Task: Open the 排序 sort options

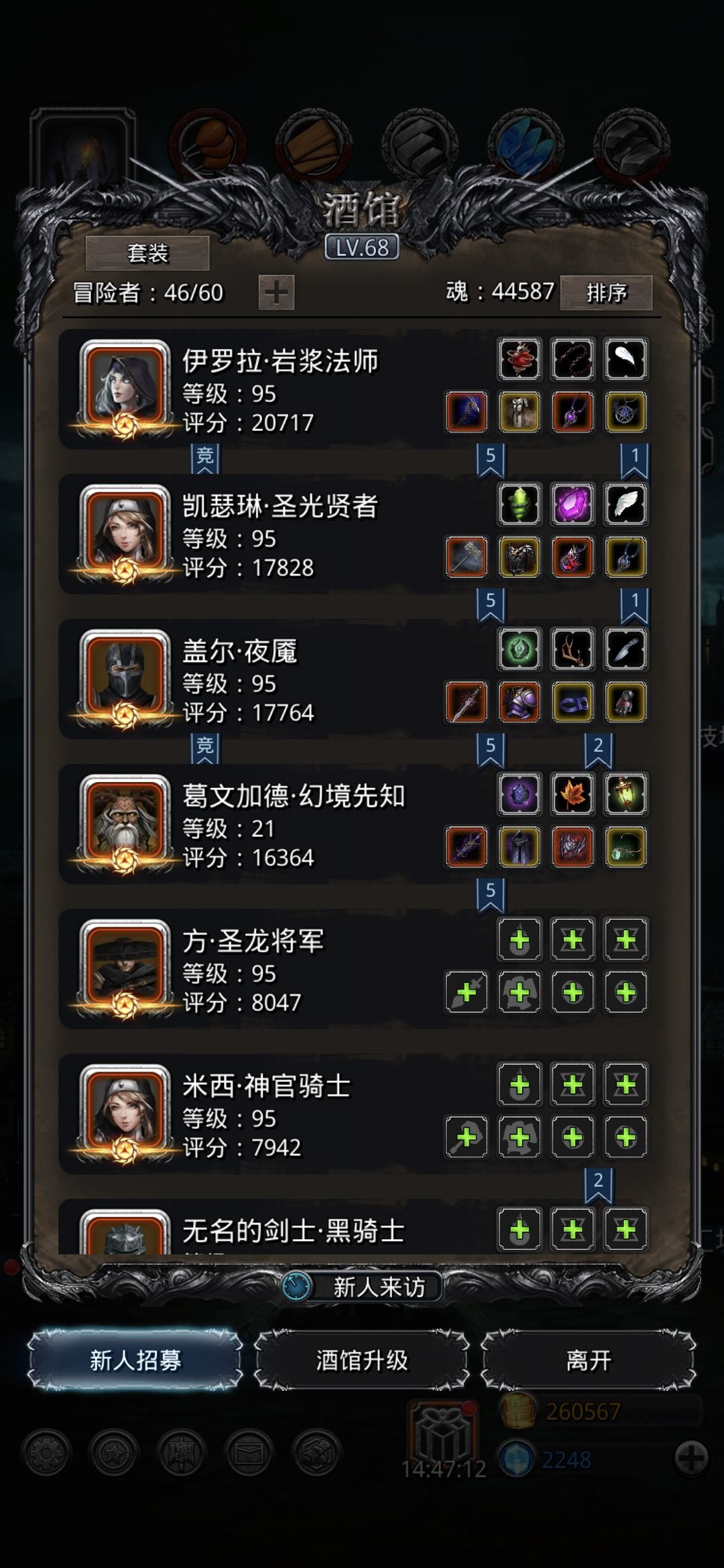Action: [606, 292]
